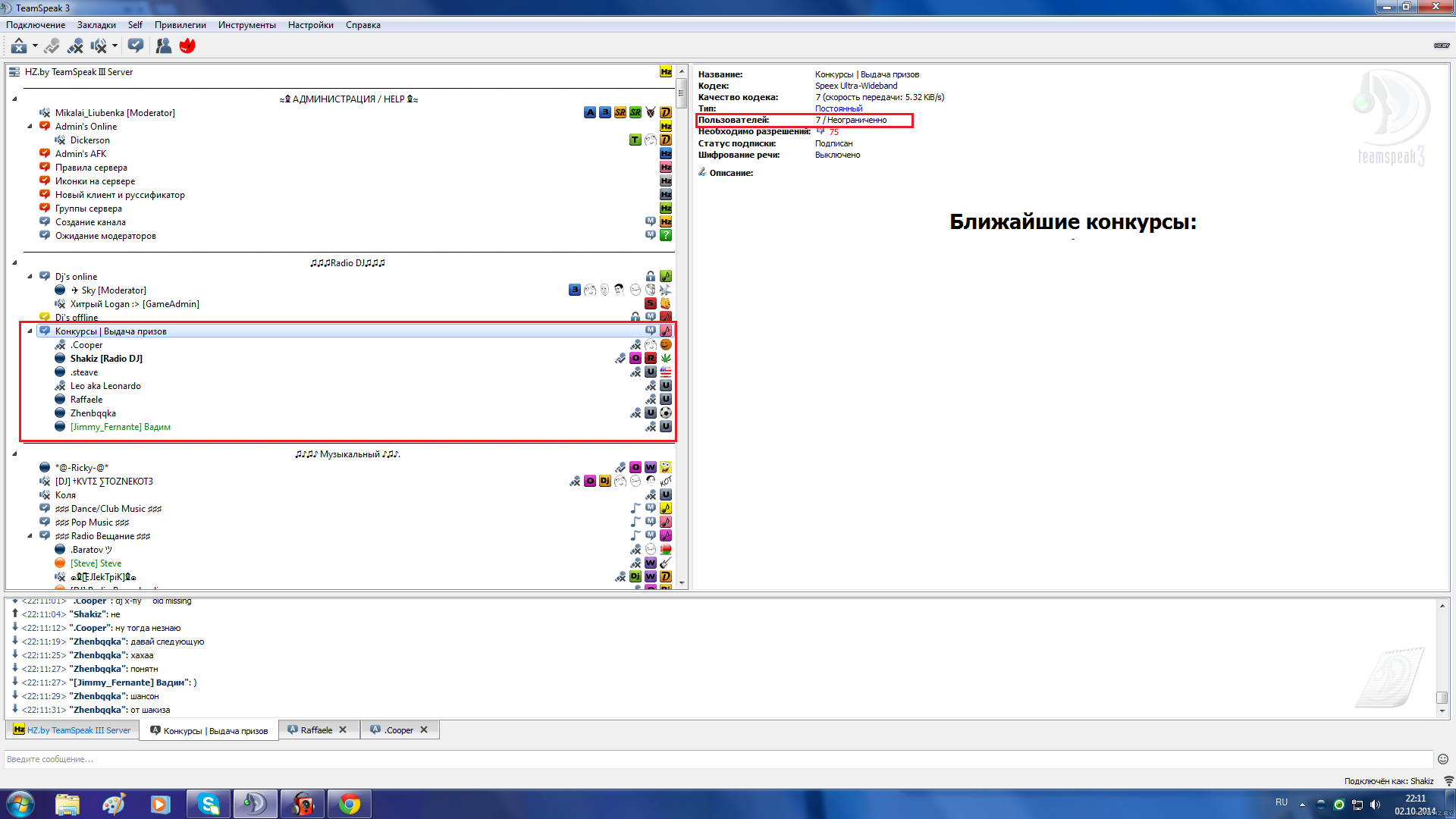Click the cannabis leaf icon on Shakiz row
The width and height of the screenshot is (1456, 819).
(x=666, y=359)
